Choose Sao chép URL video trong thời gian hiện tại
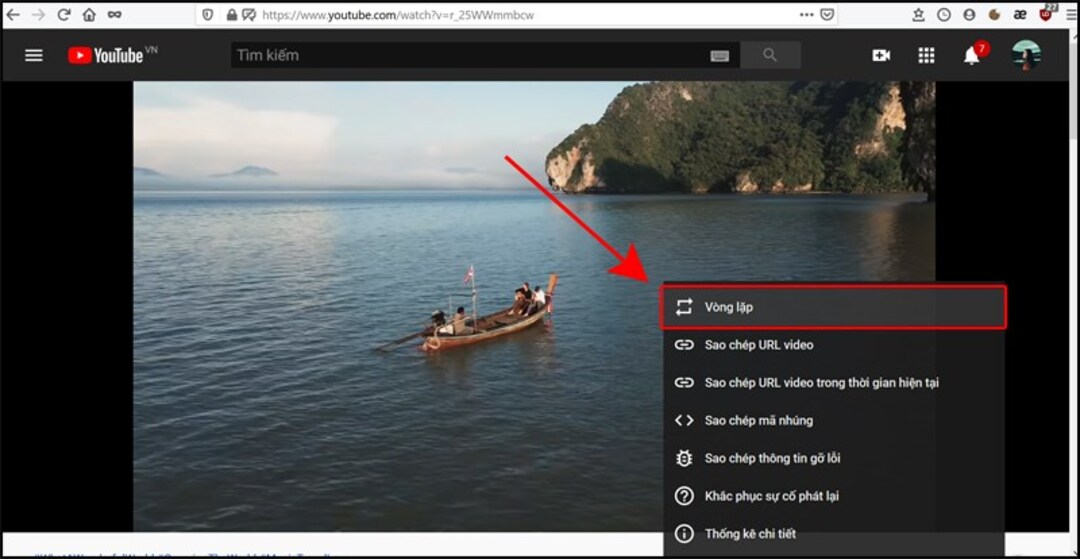The width and height of the screenshot is (1080, 559). coord(820,383)
